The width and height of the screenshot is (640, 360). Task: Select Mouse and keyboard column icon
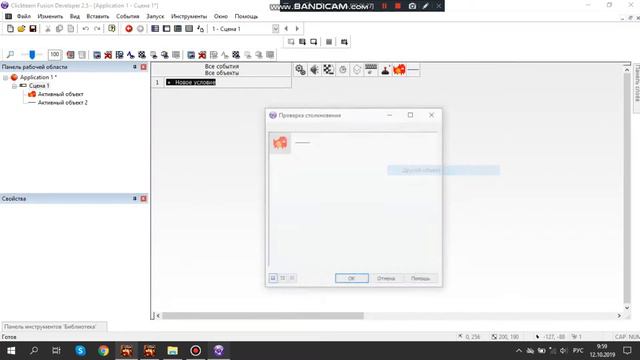coord(371,70)
